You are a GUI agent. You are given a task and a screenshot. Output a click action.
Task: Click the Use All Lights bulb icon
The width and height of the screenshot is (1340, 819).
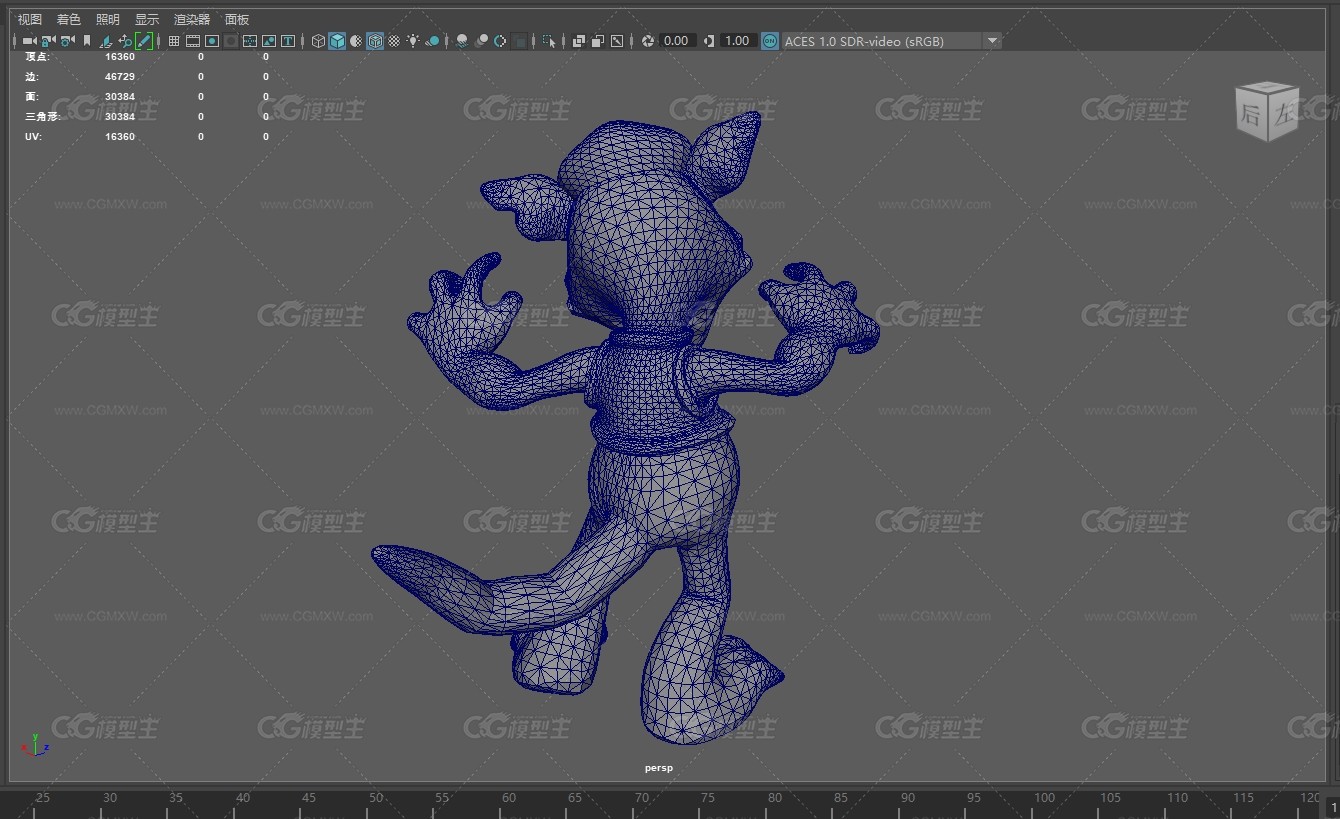pos(413,41)
